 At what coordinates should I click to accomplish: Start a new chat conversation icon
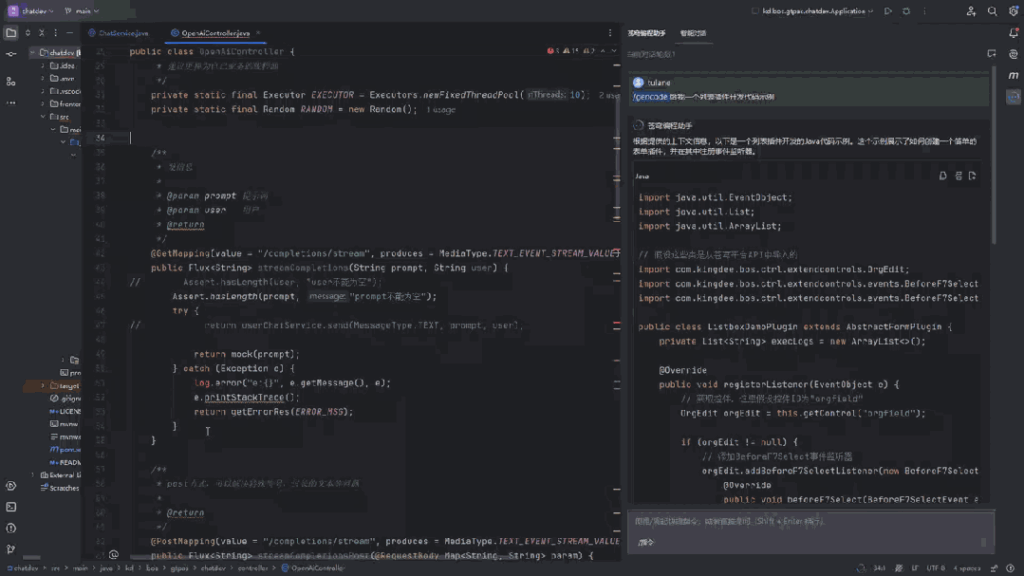990,54
